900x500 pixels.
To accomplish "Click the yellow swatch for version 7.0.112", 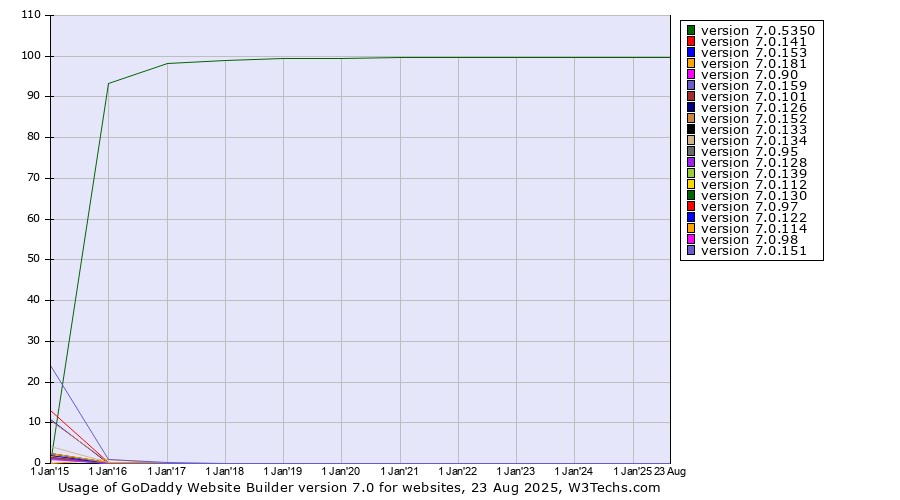I will click(691, 184).
